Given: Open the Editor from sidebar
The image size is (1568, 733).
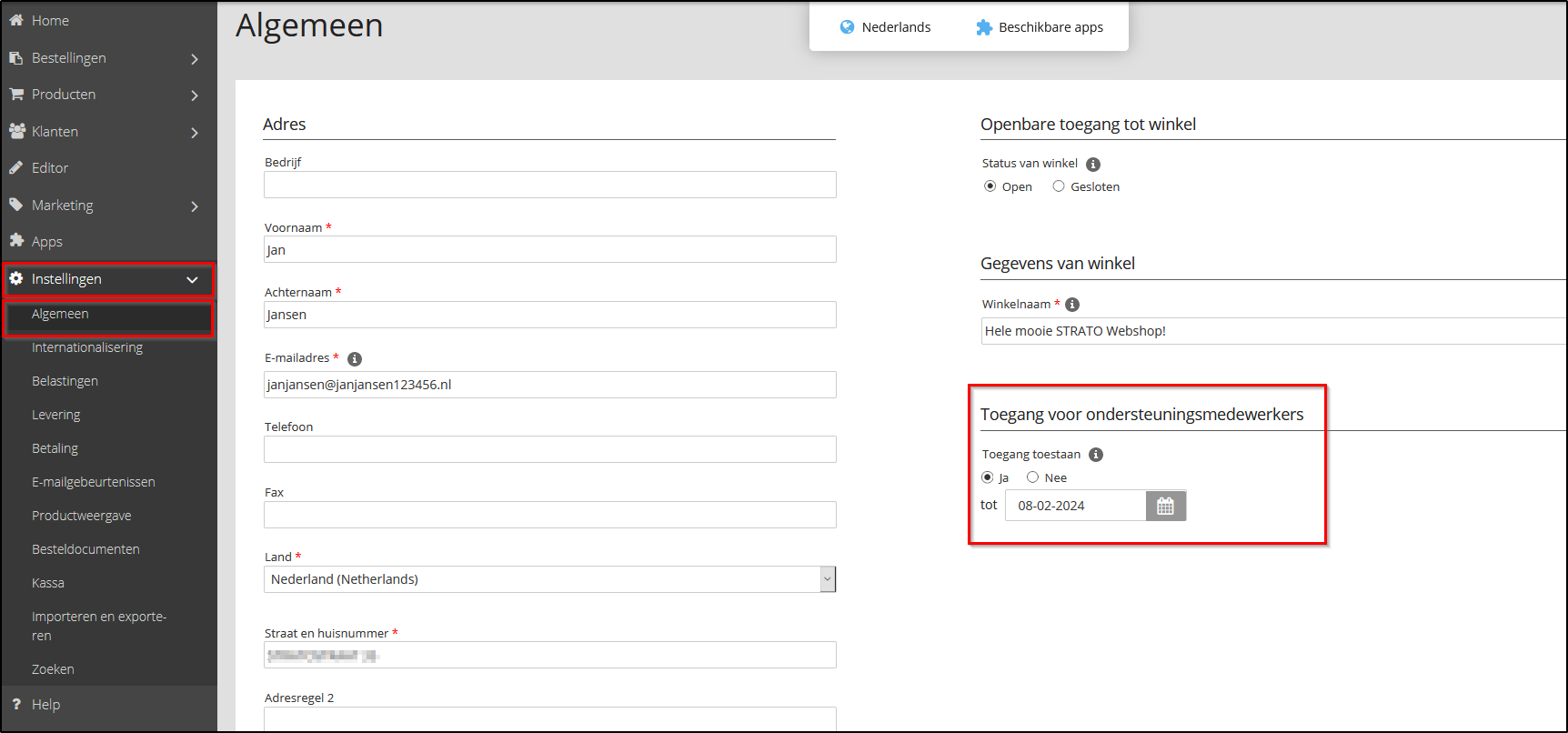Looking at the screenshot, I should (x=50, y=168).
